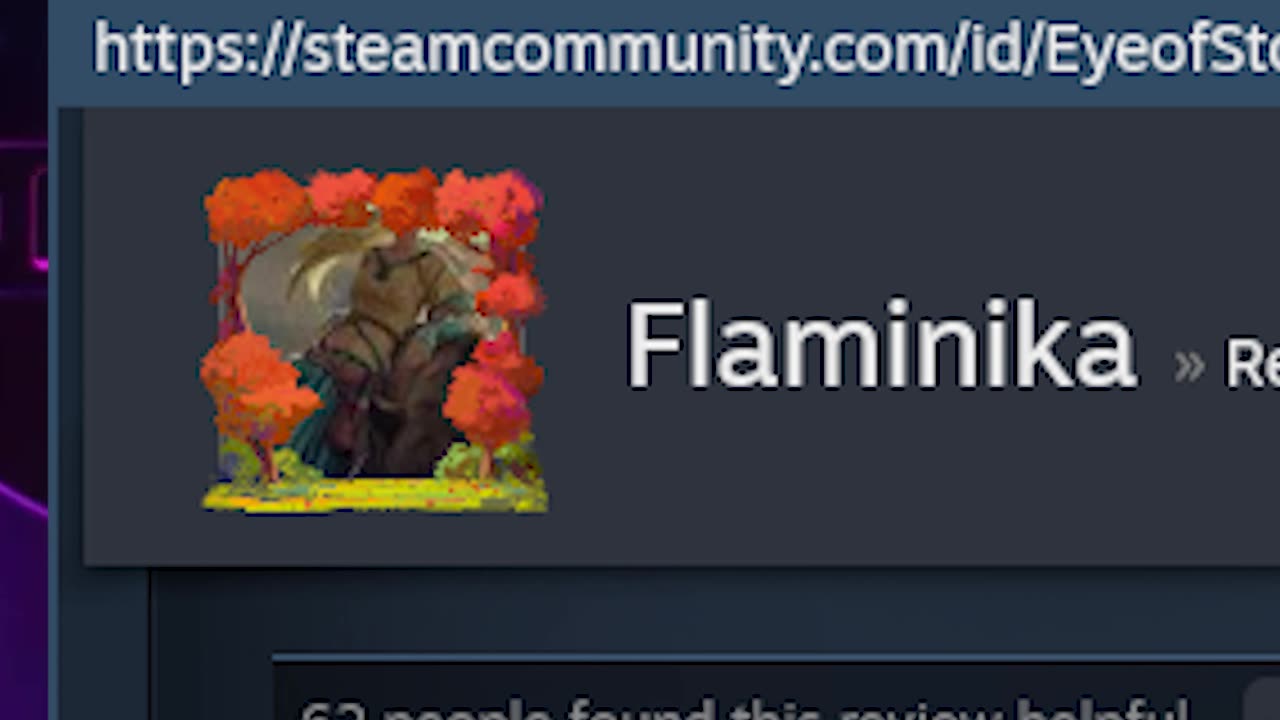The image size is (1280, 720).
Task: Click the purple neon panel at left edge
Action: pos(23,360)
